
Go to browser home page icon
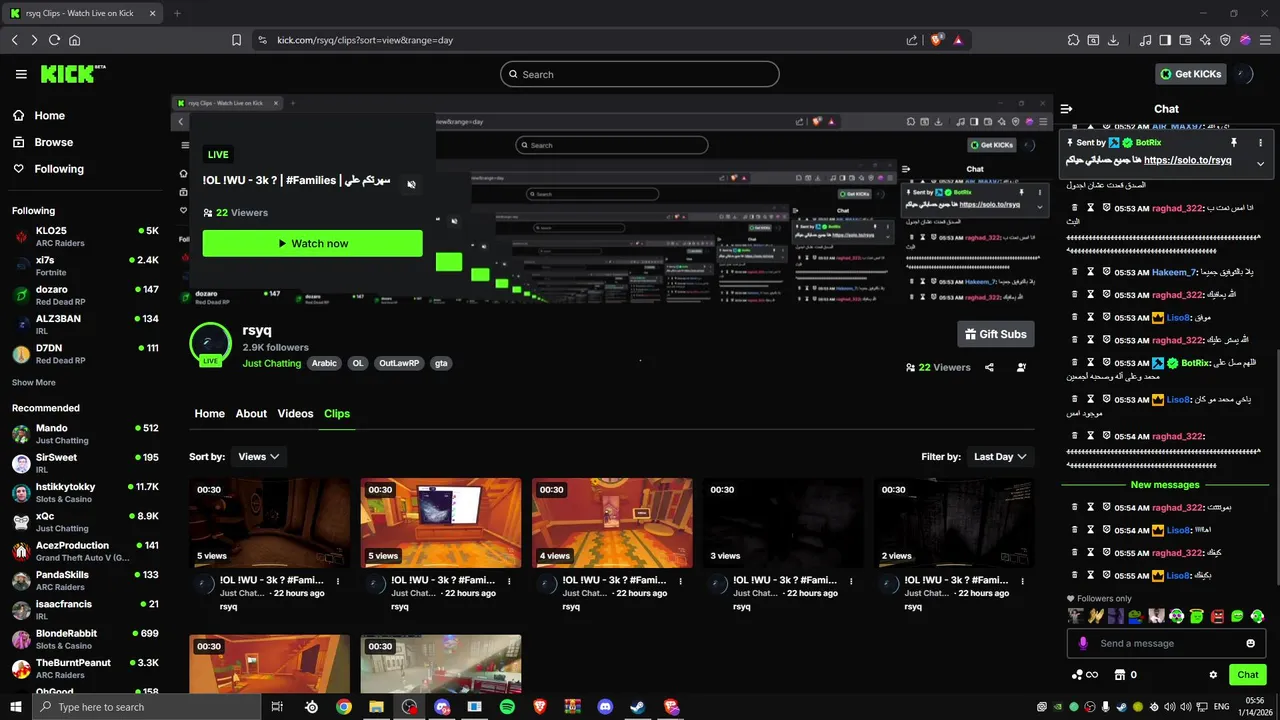tap(75, 40)
